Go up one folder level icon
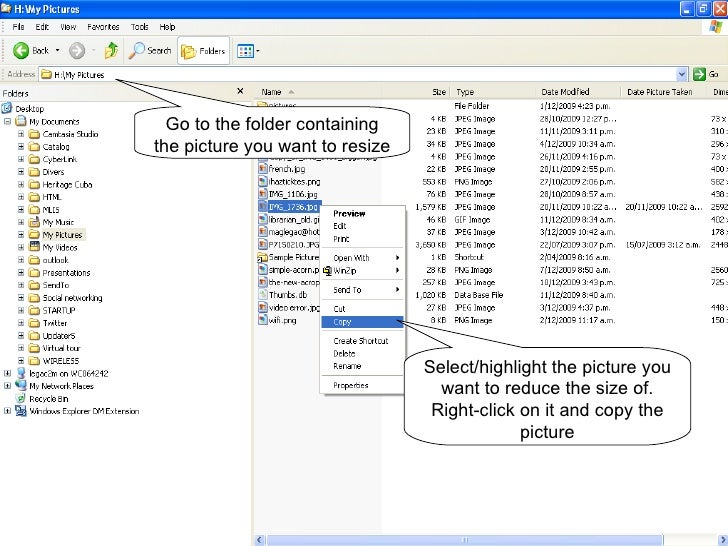728x546 pixels. [x=111, y=50]
